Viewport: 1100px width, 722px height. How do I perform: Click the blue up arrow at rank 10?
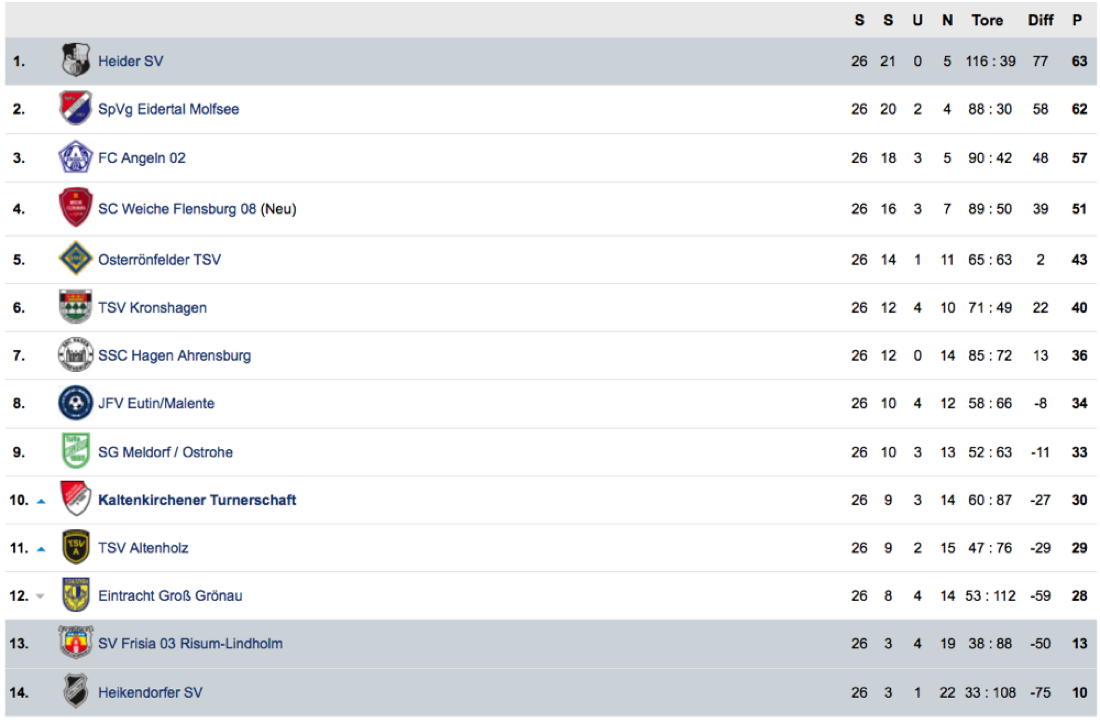(41, 501)
